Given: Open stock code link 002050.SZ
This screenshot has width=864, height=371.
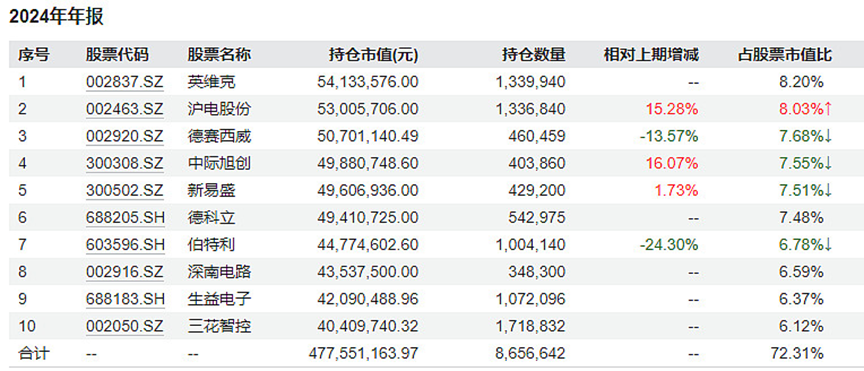Looking at the screenshot, I should tap(125, 326).
